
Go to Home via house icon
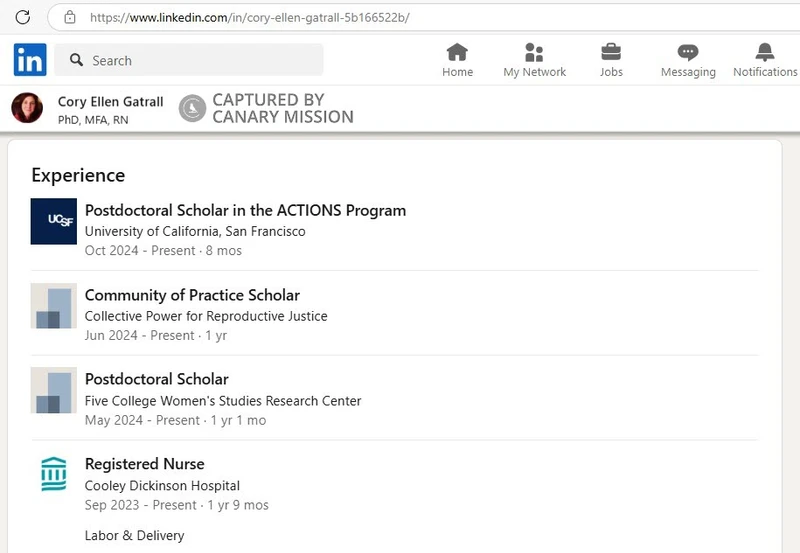pyautogui.click(x=457, y=52)
